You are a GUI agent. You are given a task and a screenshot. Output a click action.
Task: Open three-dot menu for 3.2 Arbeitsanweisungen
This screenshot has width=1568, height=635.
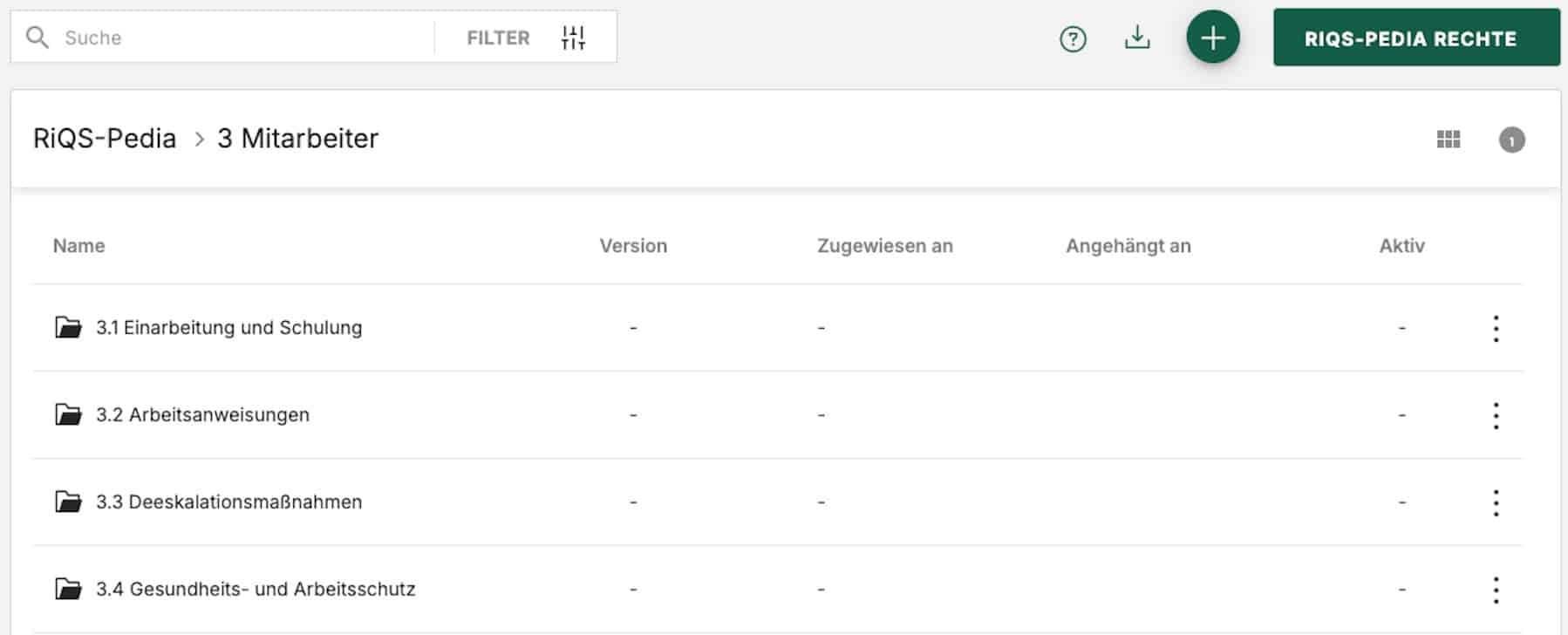[1496, 416]
